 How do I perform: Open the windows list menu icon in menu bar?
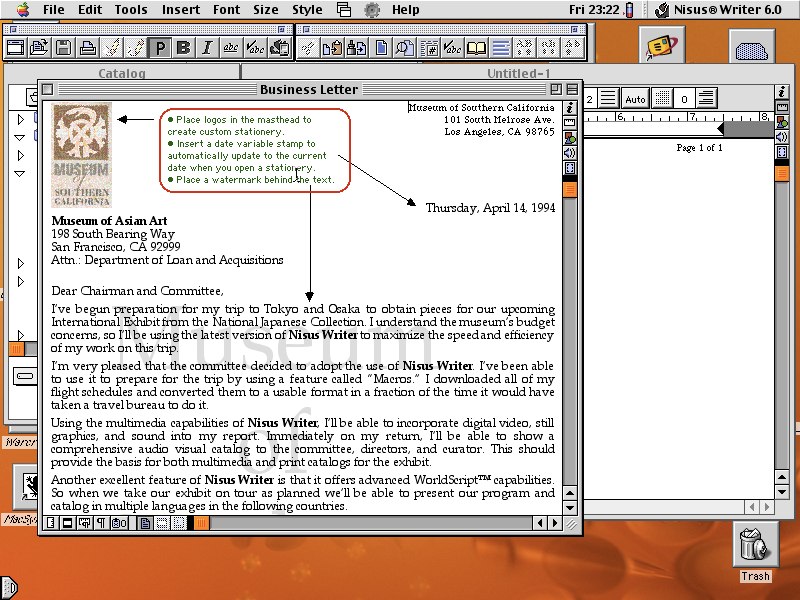click(x=344, y=9)
